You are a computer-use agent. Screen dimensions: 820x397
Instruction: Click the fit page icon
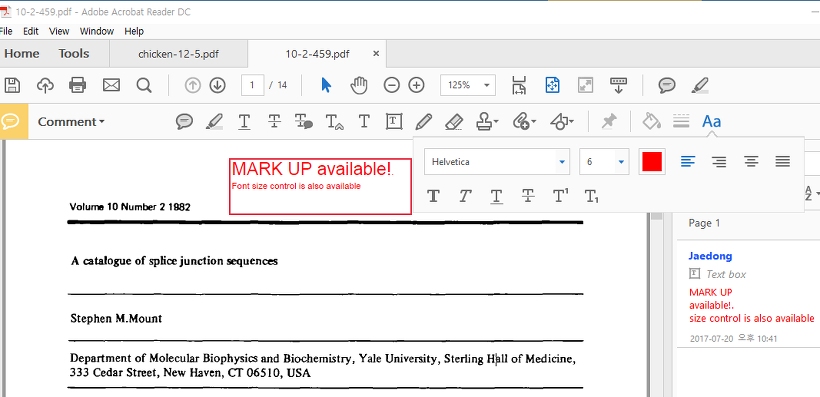coord(552,85)
